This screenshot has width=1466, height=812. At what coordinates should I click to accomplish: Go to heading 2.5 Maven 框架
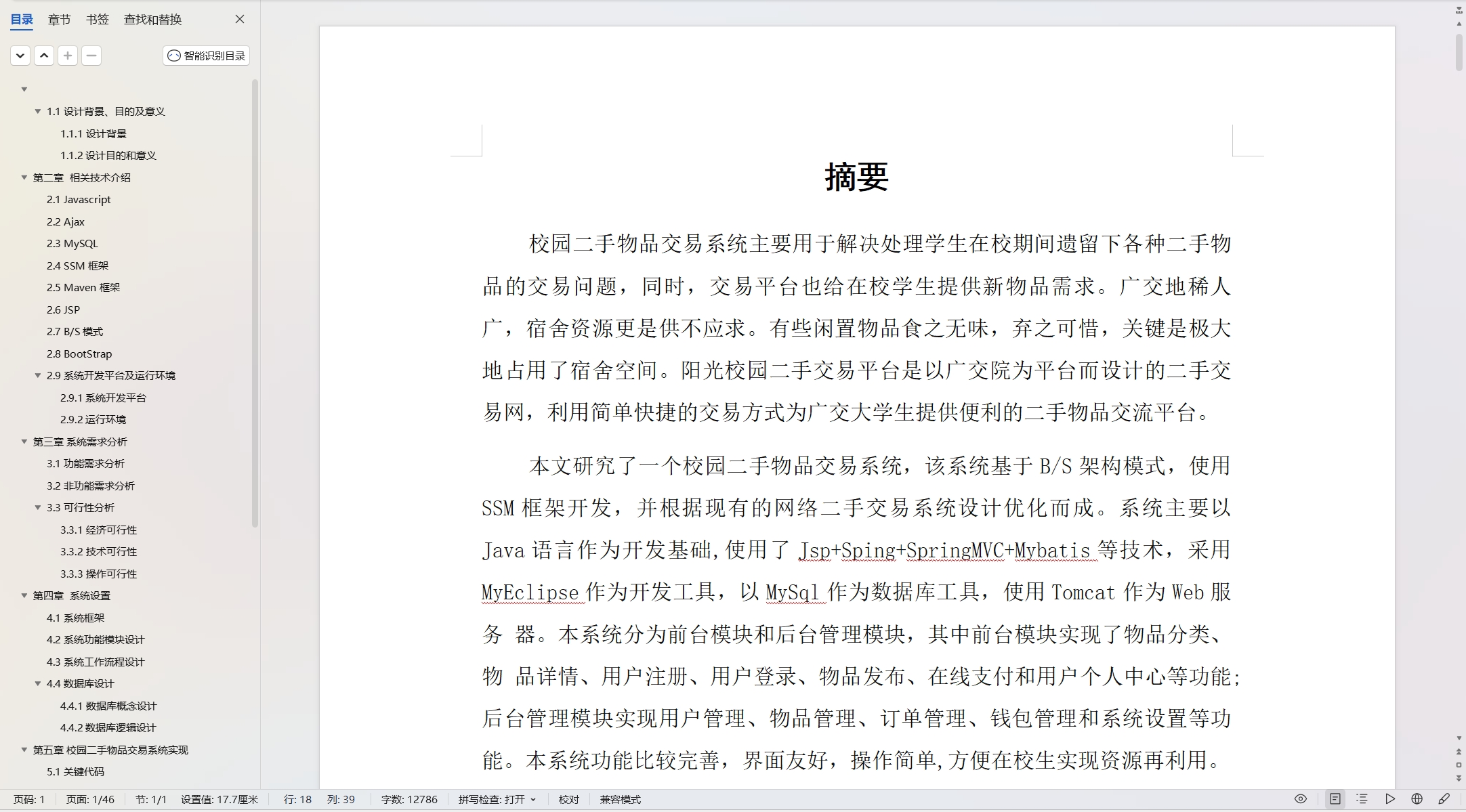coord(83,287)
